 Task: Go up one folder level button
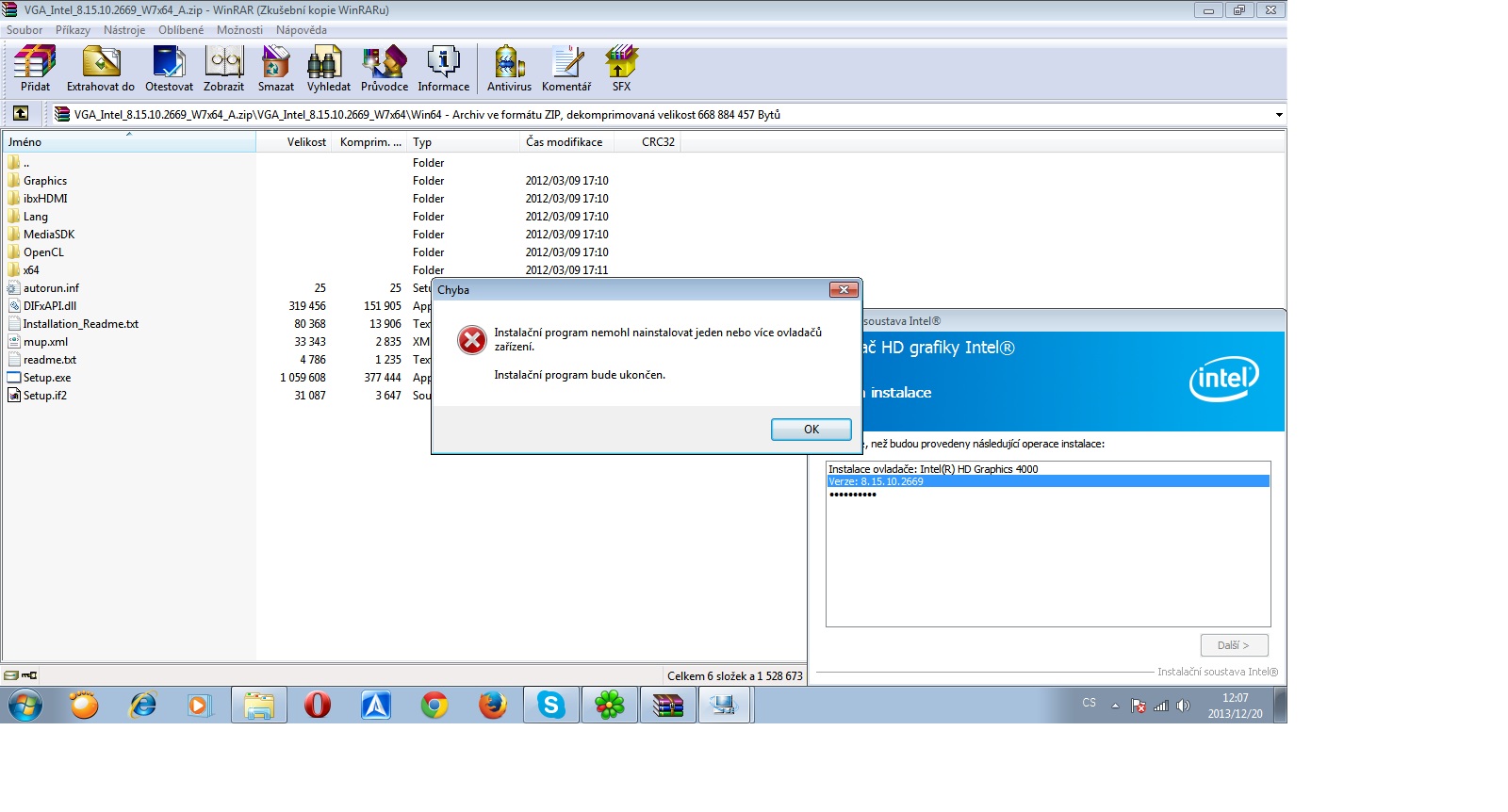[21, 114]
